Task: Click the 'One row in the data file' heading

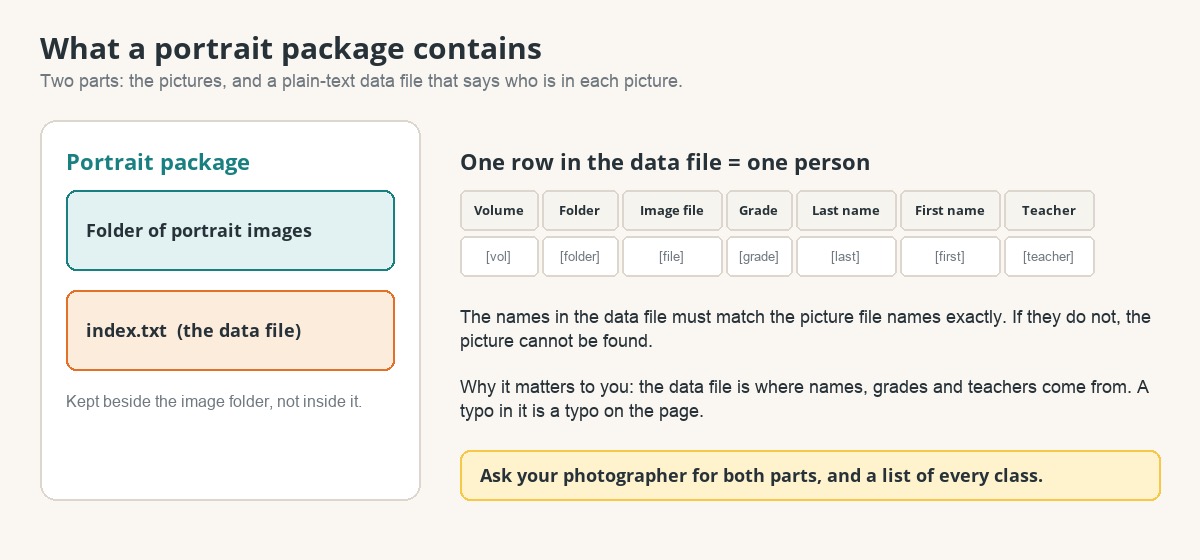Action: click(x=665, y=162)
